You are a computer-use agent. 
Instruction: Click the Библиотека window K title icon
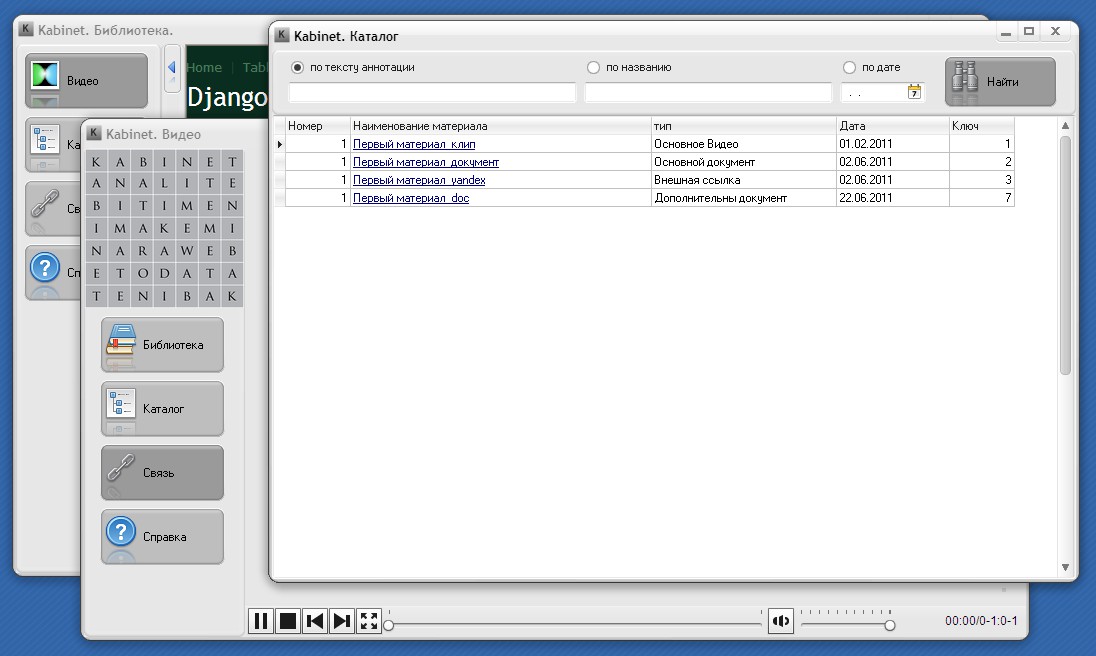26,29
